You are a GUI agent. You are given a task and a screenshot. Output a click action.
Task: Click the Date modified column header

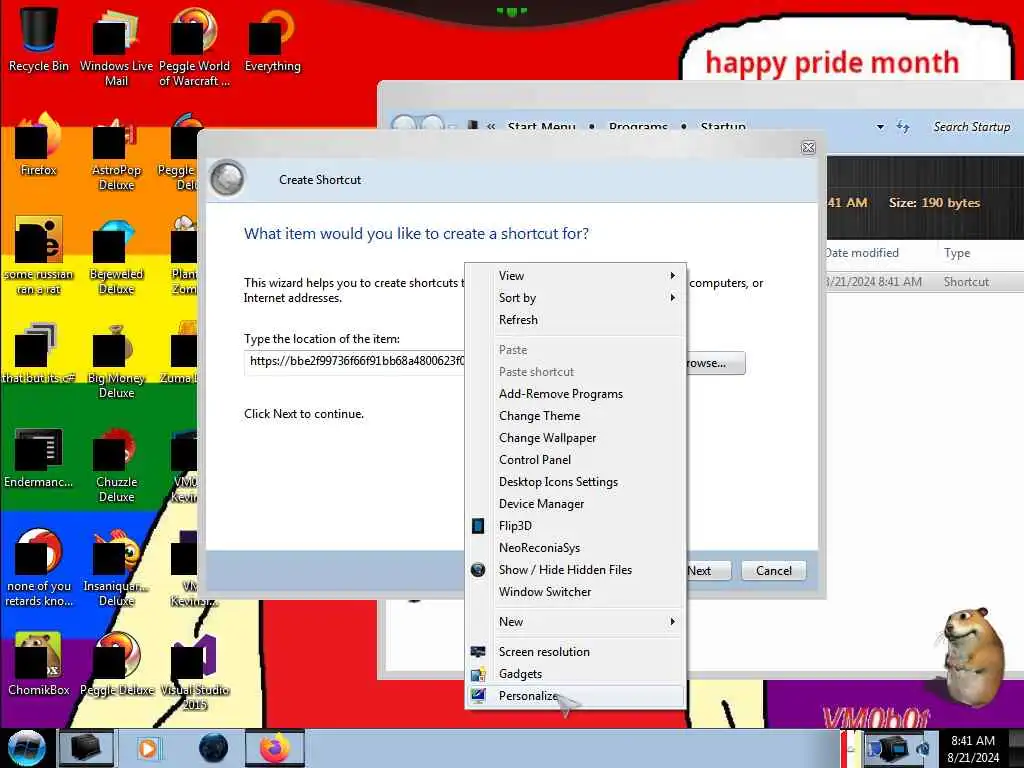[x=862, y=253]
